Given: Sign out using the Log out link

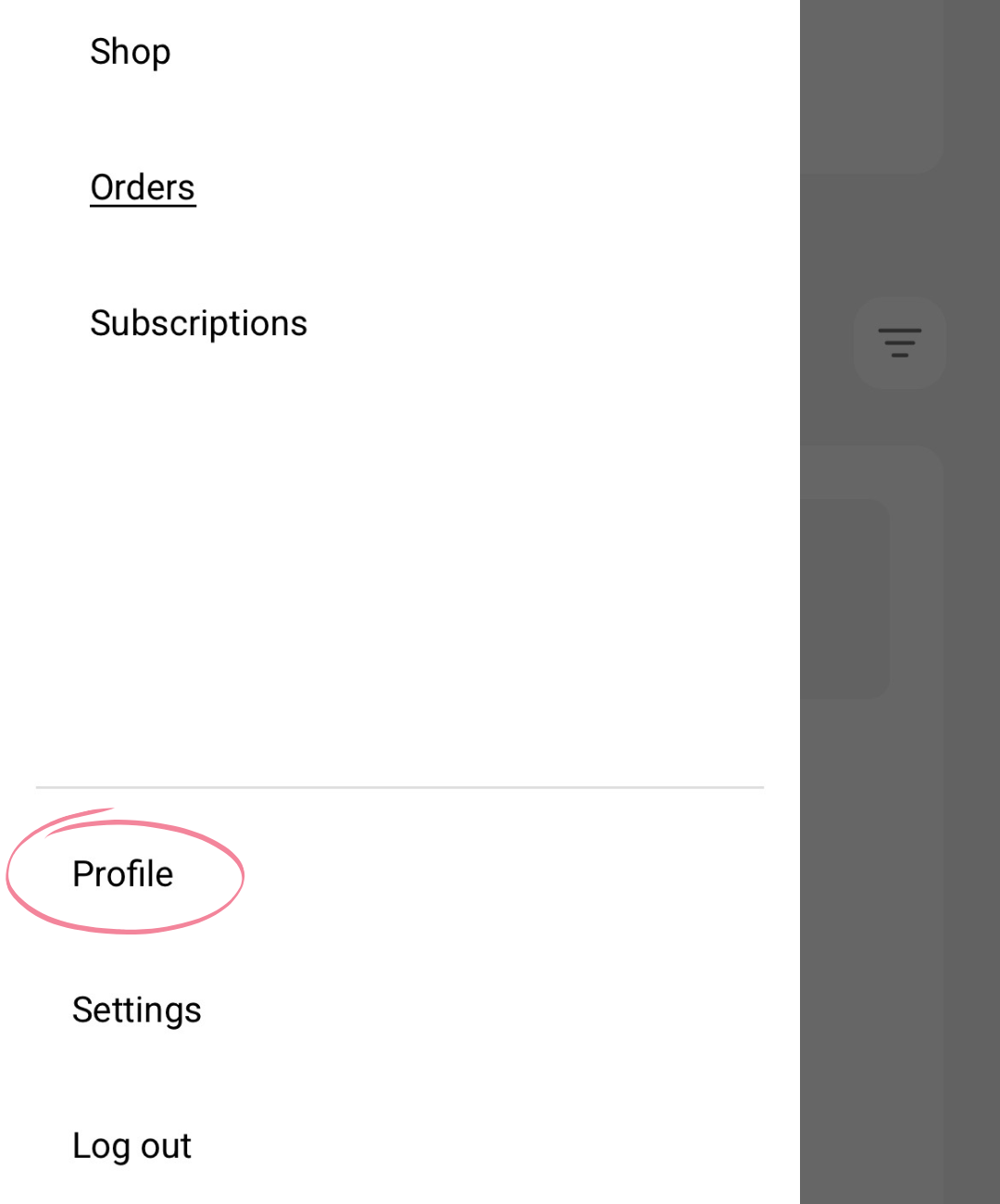Looking at the screenshot, I should tap(132, 1146).
